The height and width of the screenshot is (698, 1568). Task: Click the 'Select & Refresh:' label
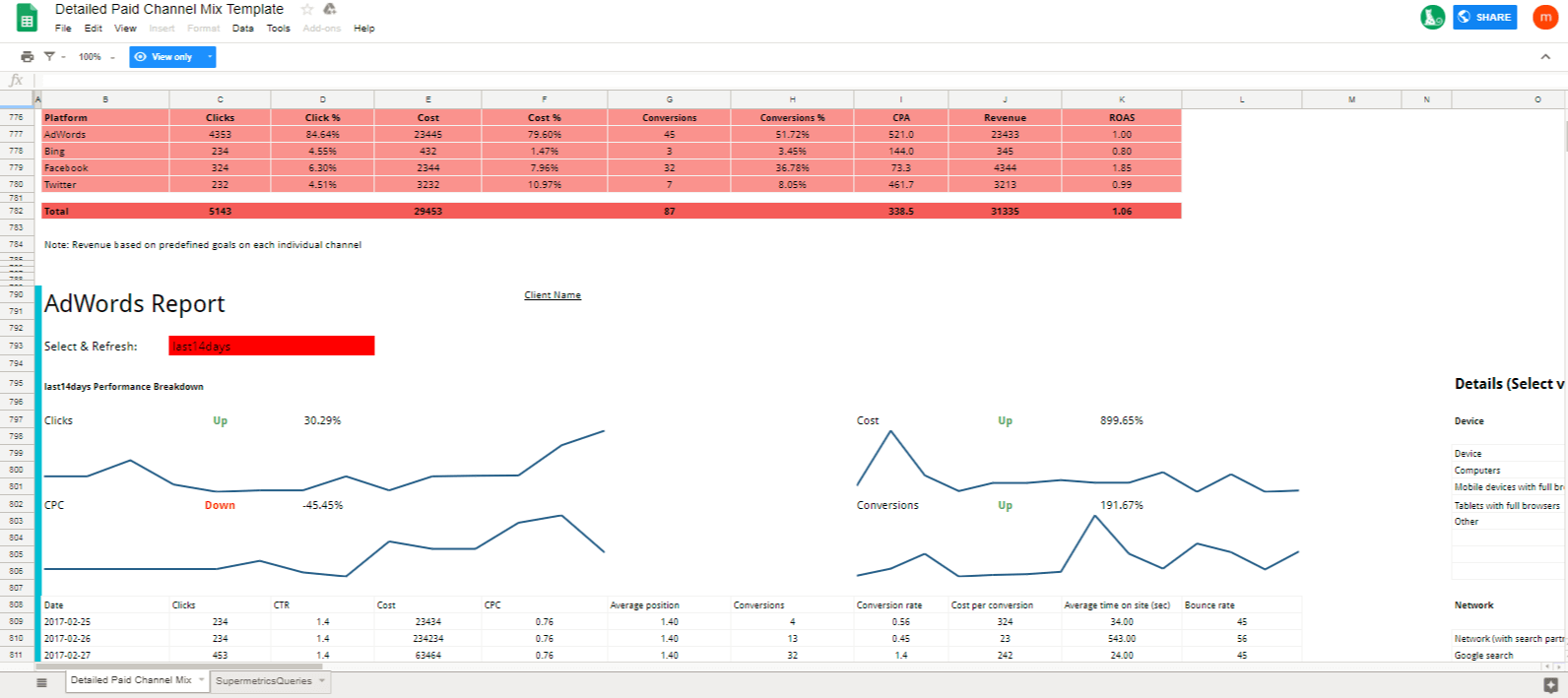point(91,347)
